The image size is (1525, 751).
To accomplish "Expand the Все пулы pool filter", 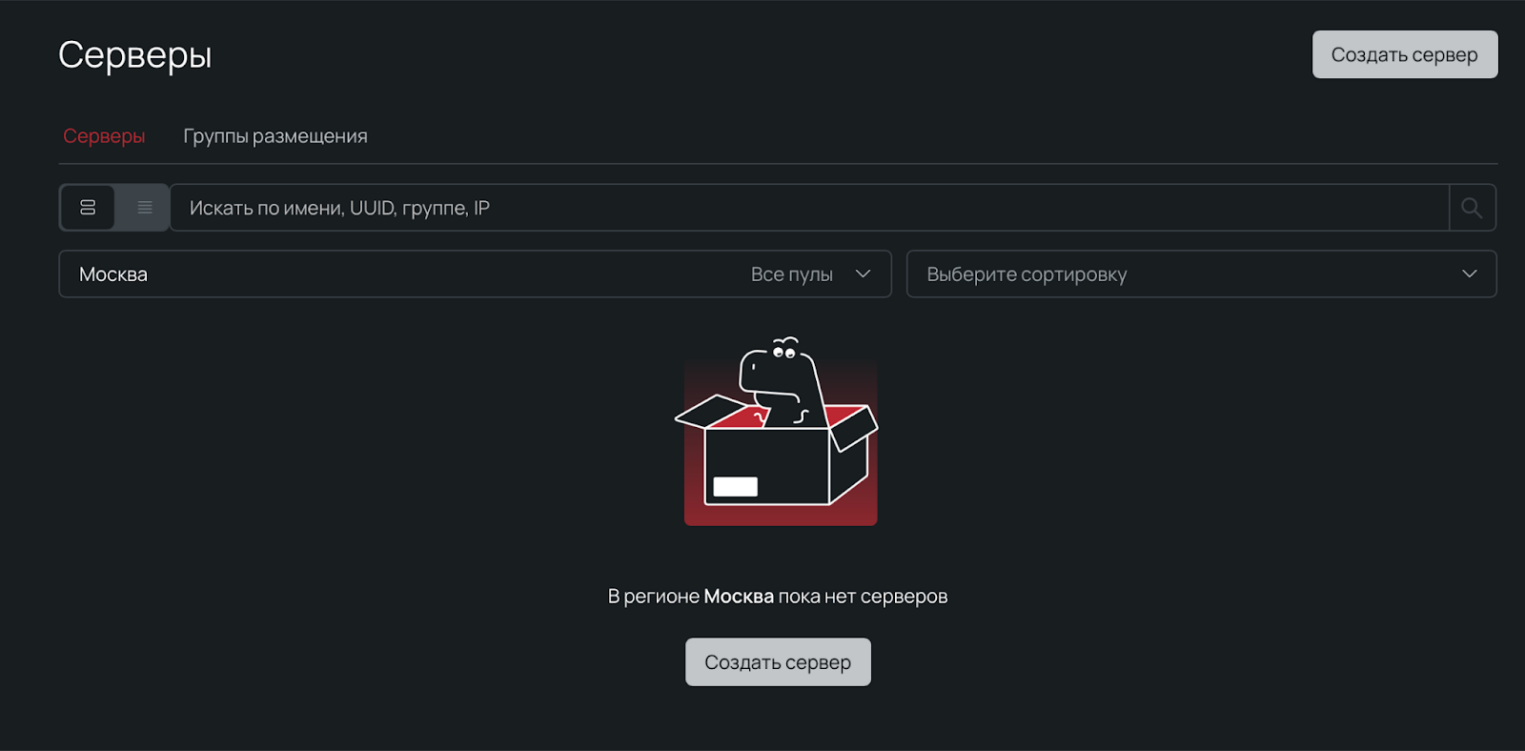I will click(x=792, y=274).
